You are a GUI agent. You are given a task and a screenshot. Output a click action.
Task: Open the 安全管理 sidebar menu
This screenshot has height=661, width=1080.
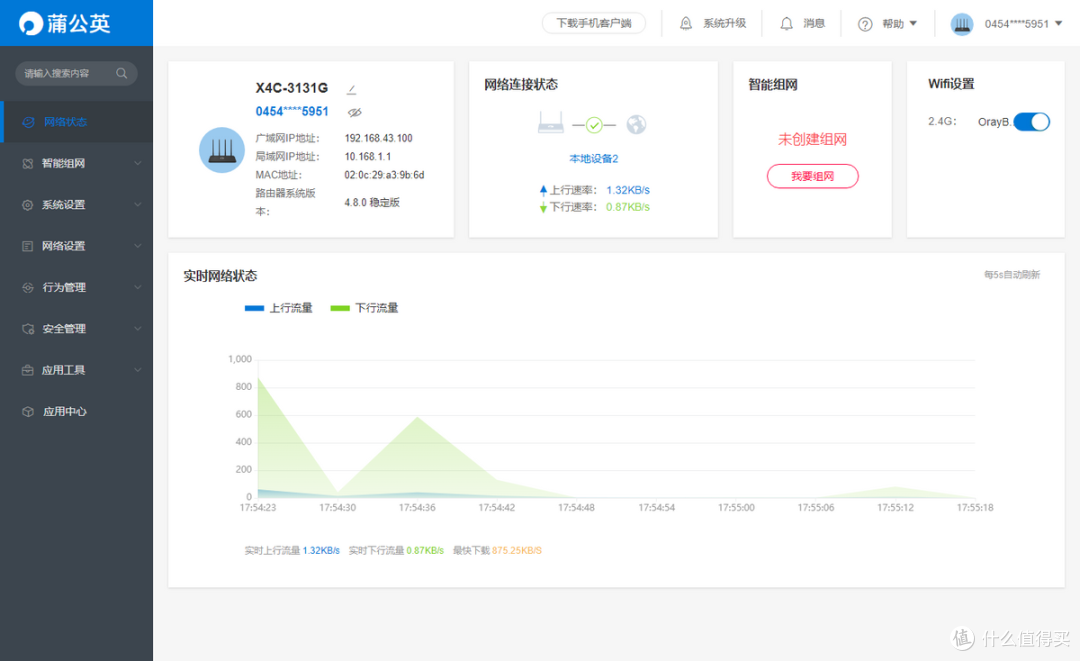coord(76,328)
